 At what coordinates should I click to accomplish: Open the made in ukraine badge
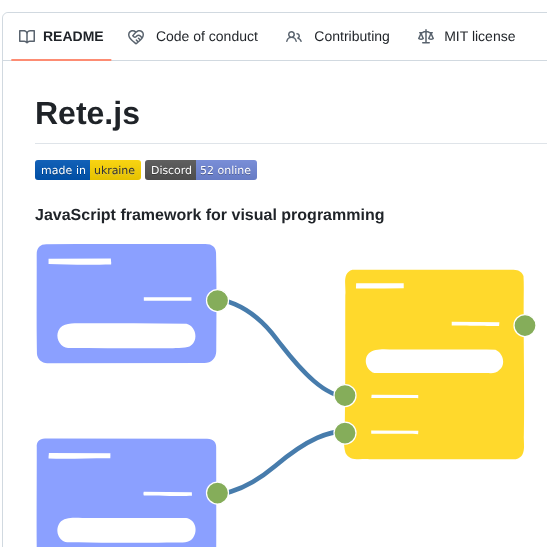[88, 170]
